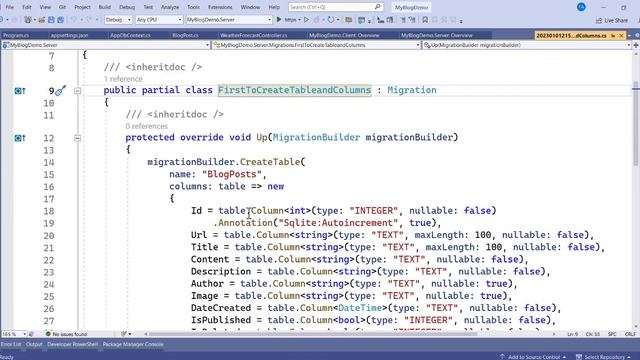Open the Git menu

pyautogui.click(x=62, y=7)
